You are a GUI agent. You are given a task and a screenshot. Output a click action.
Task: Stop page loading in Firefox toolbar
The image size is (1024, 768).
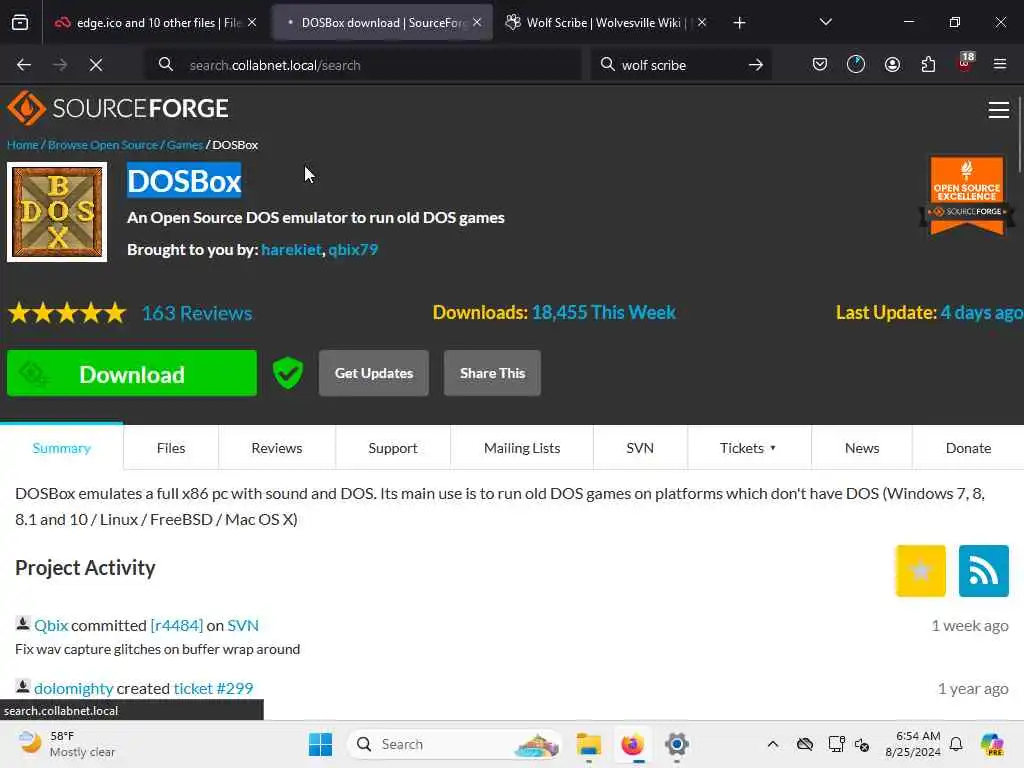point(95,65)
